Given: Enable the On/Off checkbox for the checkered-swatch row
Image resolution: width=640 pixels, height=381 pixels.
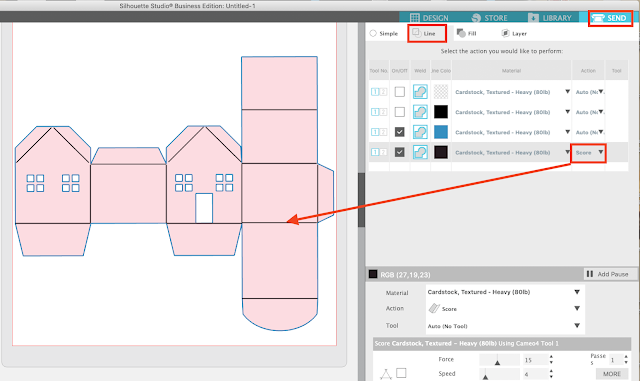Looking at the screenshot, I should tap(400, 92).
